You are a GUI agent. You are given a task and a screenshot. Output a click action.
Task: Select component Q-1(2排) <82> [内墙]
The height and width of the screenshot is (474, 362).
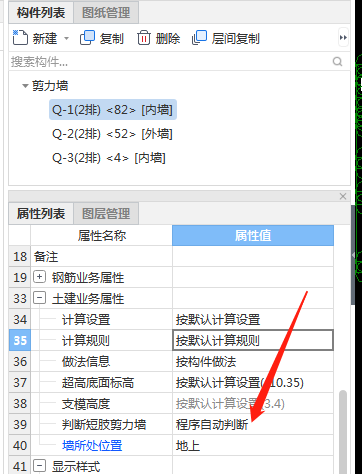point(113,110)
